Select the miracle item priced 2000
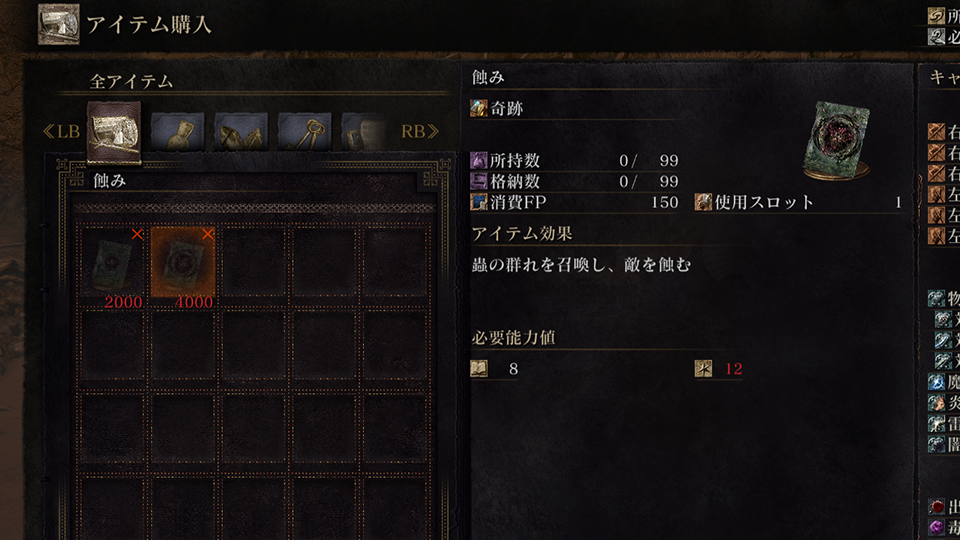The image size is (960, 540). (x=113, y=263)
